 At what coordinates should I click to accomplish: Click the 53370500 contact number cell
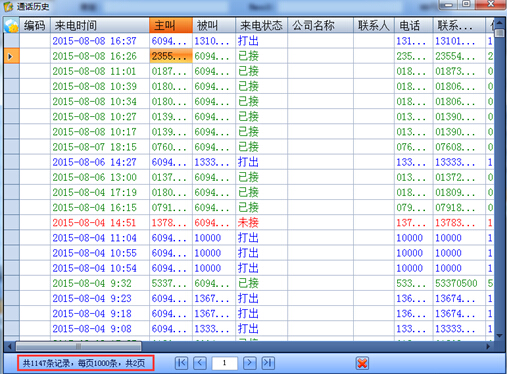[x=459, y=283]
